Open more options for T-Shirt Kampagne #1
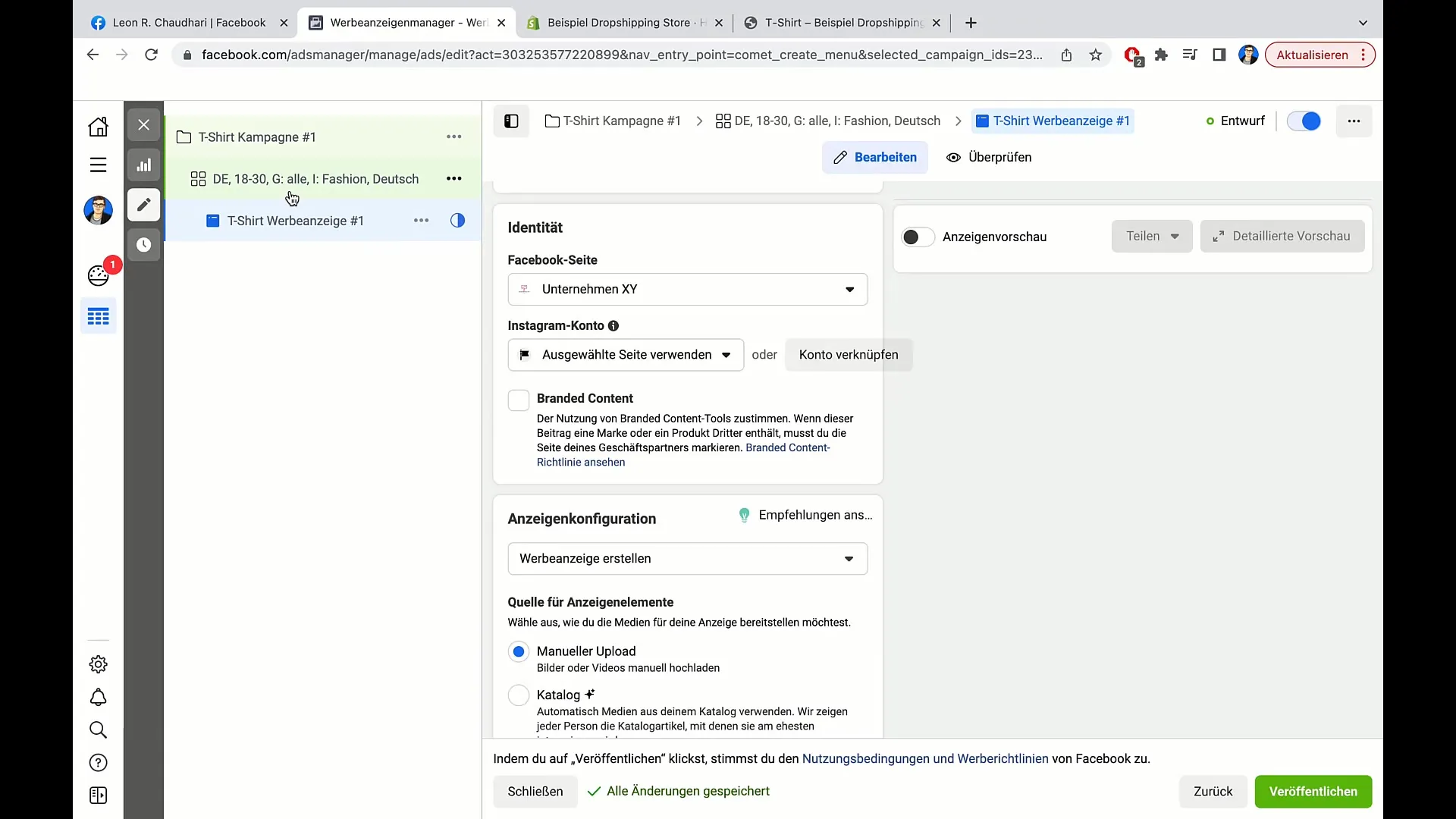 click(454, 136)
